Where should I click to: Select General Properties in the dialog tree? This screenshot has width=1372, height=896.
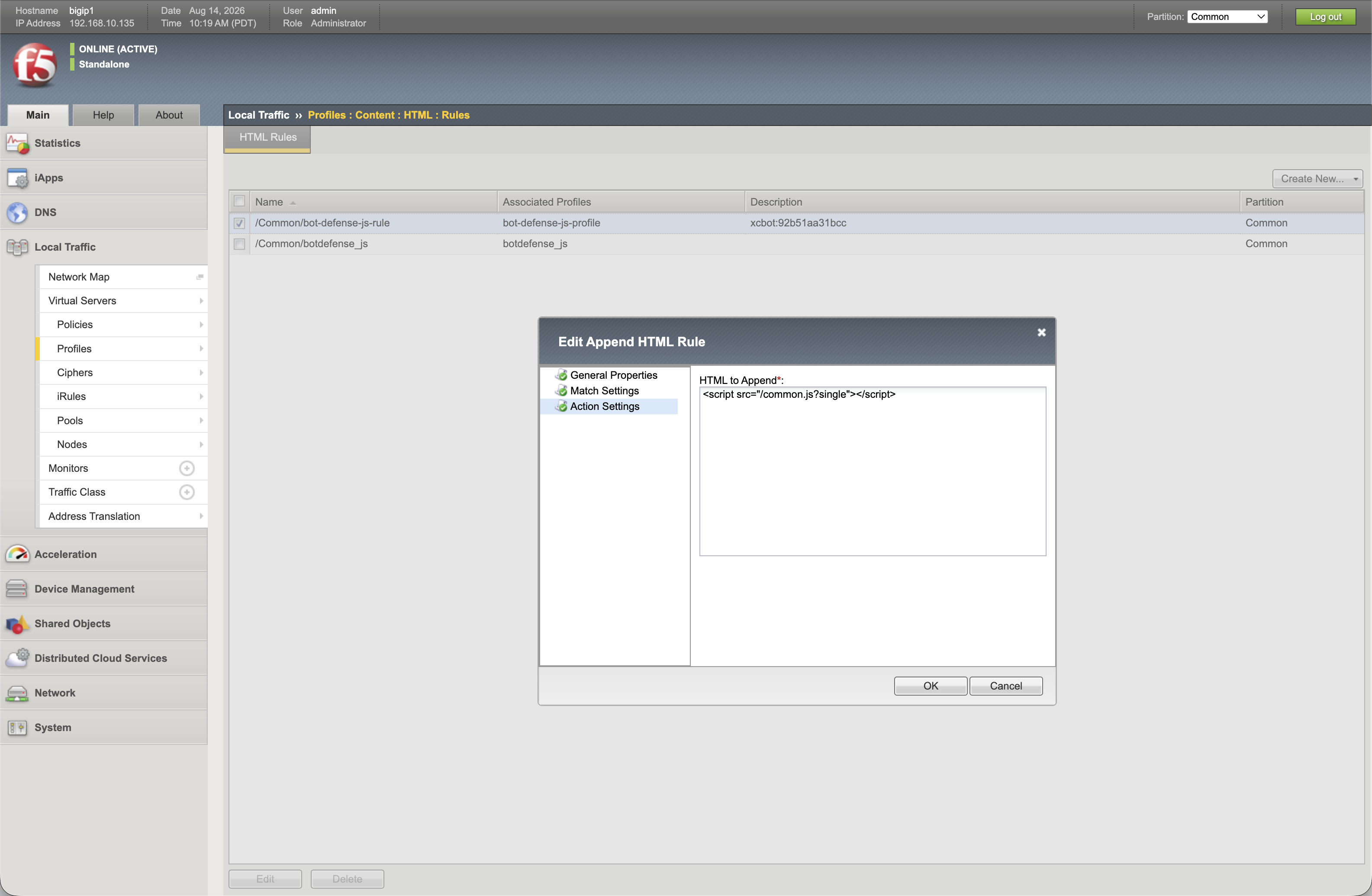click(613, 375)
